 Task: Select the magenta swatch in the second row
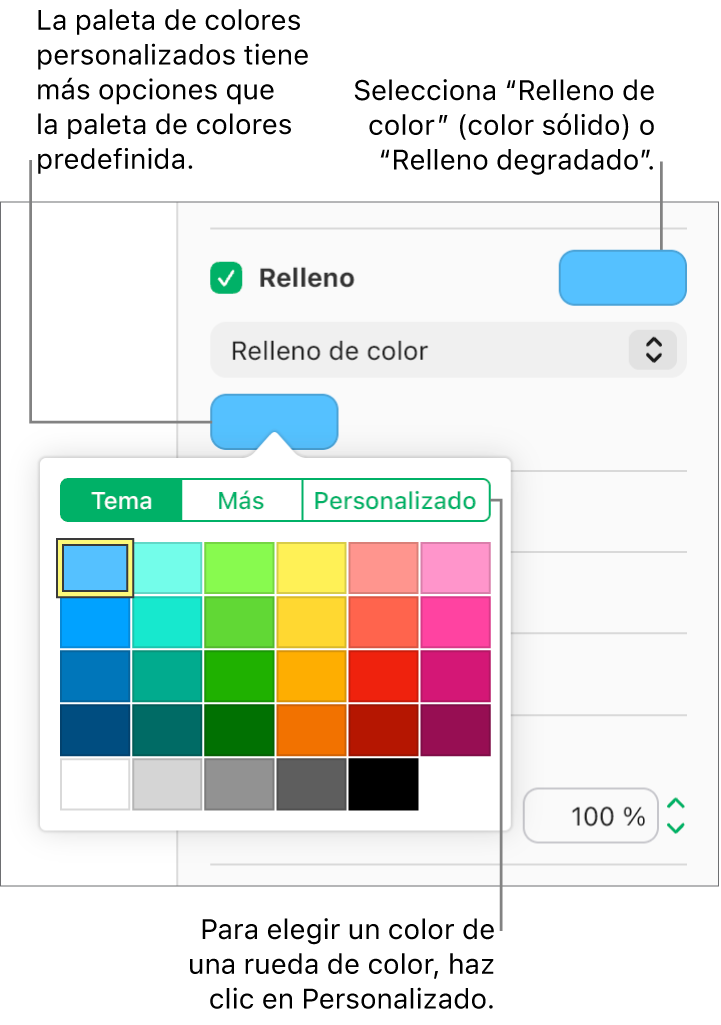[455, 622]
